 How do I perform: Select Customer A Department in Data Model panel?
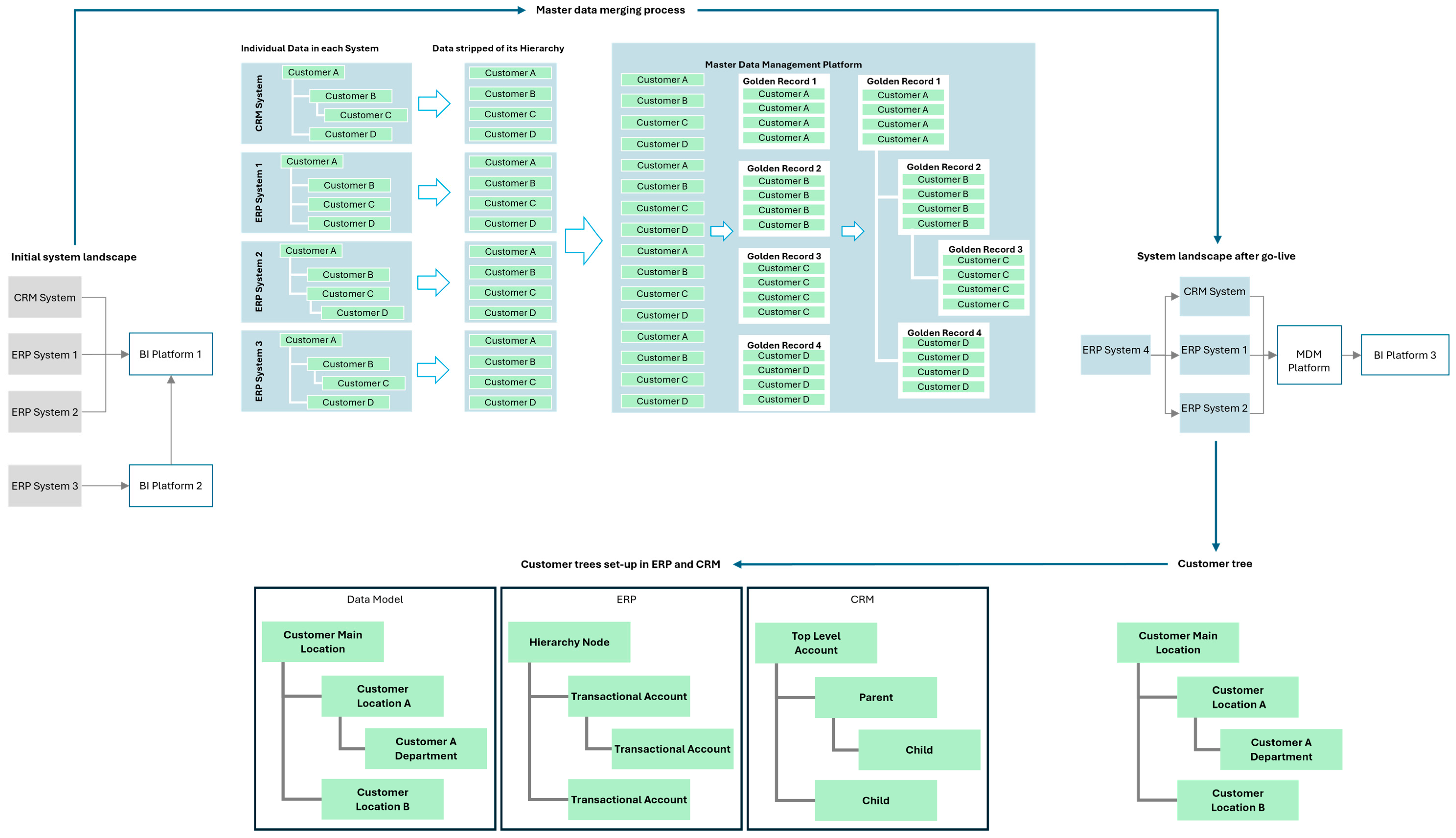(x=425, y=748)
